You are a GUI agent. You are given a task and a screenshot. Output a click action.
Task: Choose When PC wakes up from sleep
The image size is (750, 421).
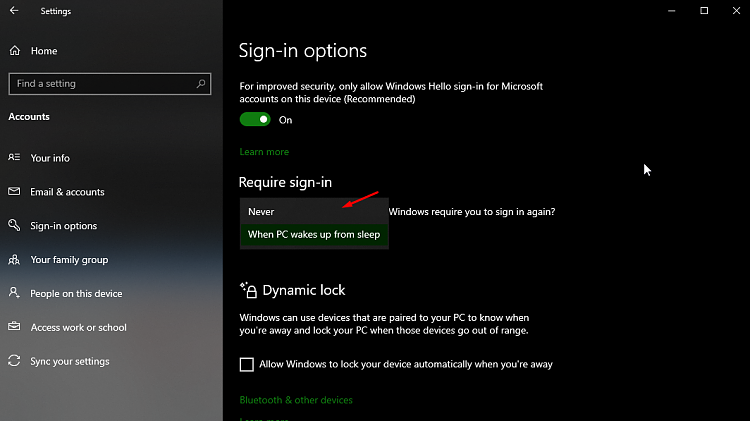(x=314, y=234)
